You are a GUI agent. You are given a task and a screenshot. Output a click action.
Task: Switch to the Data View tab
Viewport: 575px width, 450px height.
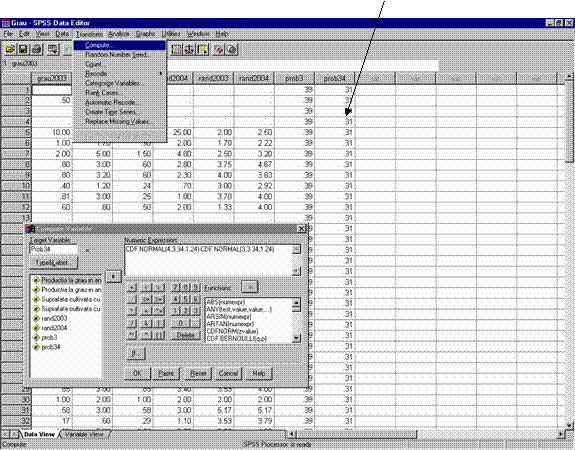pyautogui.click(x=39, y=435)
